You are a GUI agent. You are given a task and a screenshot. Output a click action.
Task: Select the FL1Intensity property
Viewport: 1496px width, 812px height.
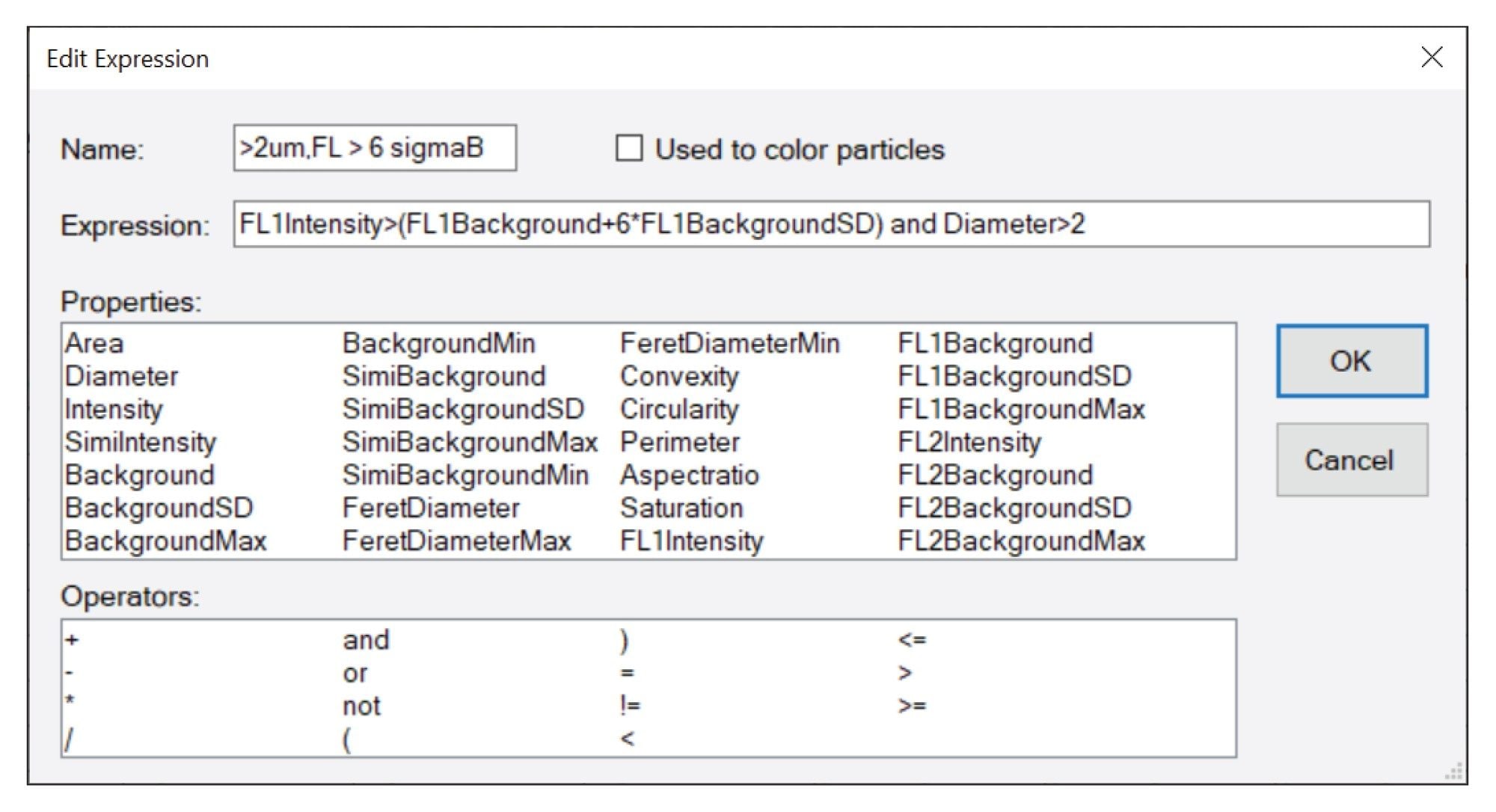coord(691,540)
